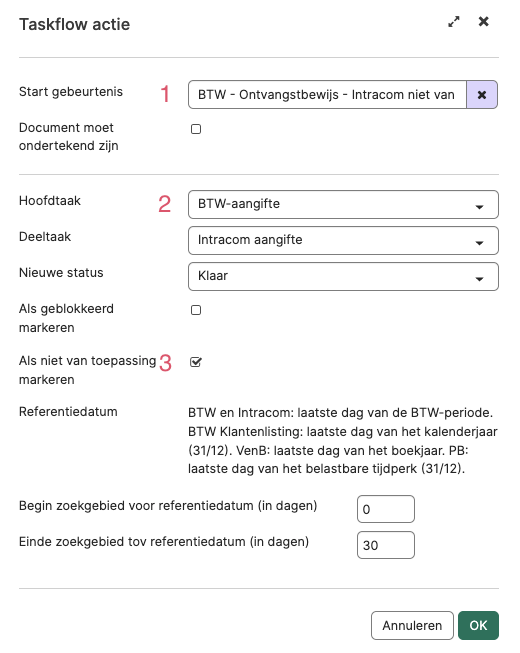Click the 'Start gebeurtenis' label
This screenshot has height=653, width=520.
pos(71,92)
